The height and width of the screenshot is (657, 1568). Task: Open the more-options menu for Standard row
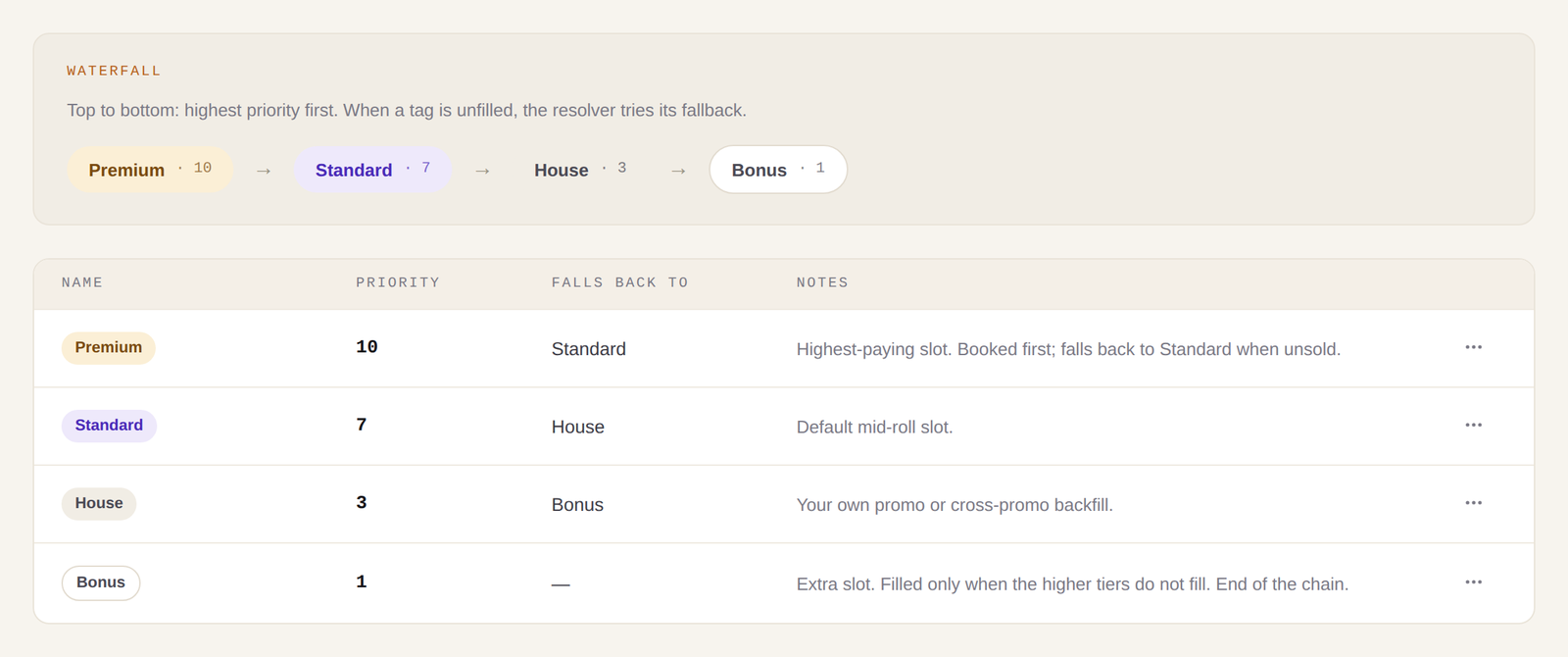coord(1473,425)
